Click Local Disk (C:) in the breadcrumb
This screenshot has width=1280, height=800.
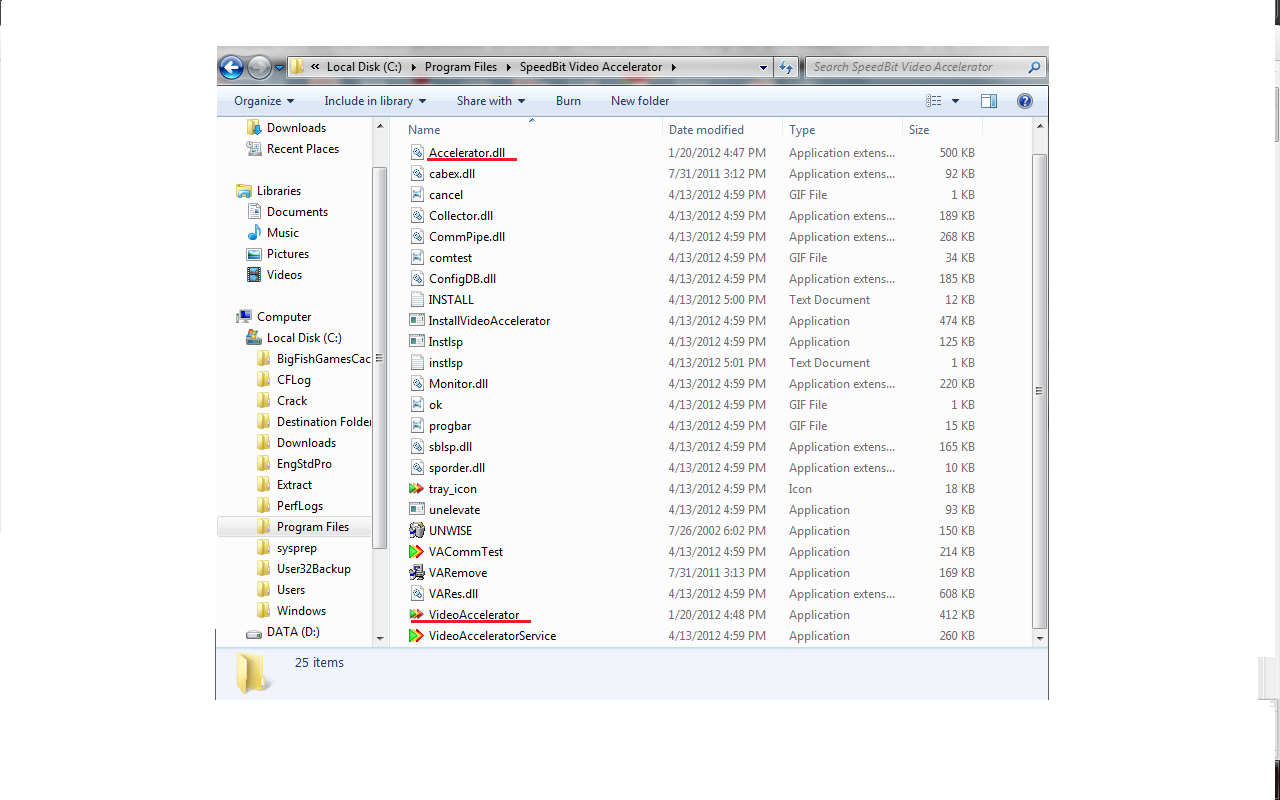tap(364, 67)
